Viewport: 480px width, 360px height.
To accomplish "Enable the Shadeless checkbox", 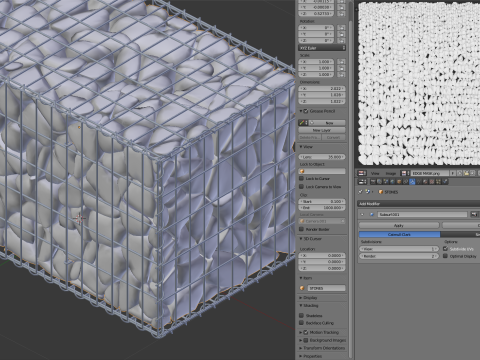I will tap(302, 315).
